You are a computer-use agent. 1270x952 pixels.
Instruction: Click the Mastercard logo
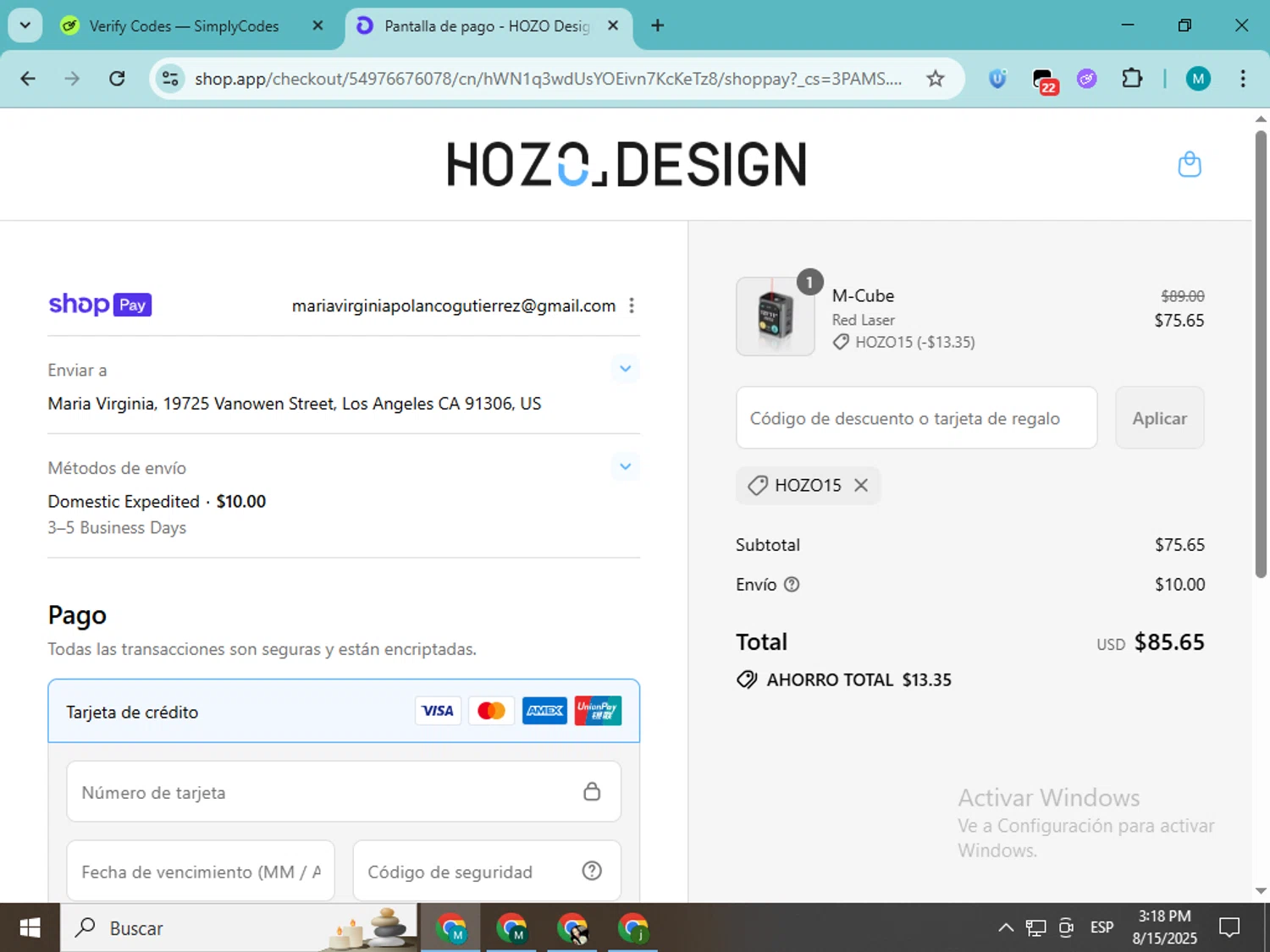[x=491, y=711]
